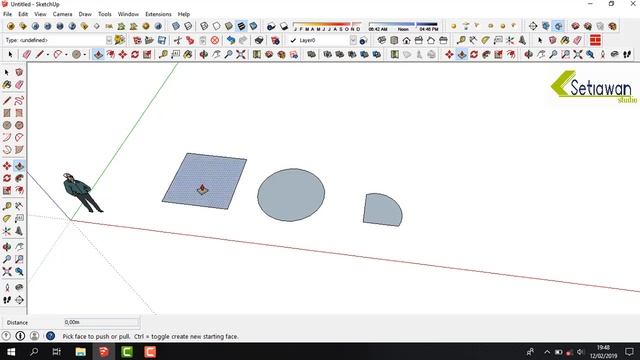Click the red circle Erase icon
Screen dimensions: 640x360
coord(215,40)
